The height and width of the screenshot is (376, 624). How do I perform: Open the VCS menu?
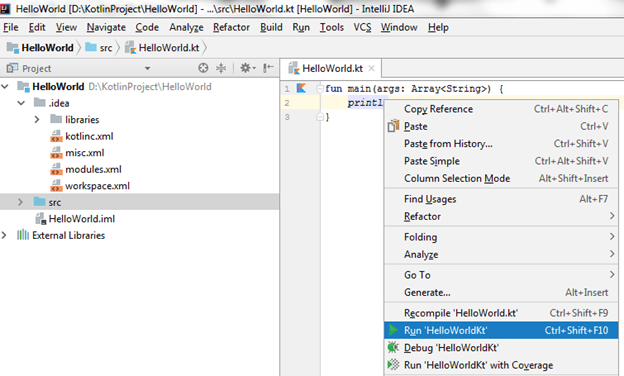[x=362, y=27]
